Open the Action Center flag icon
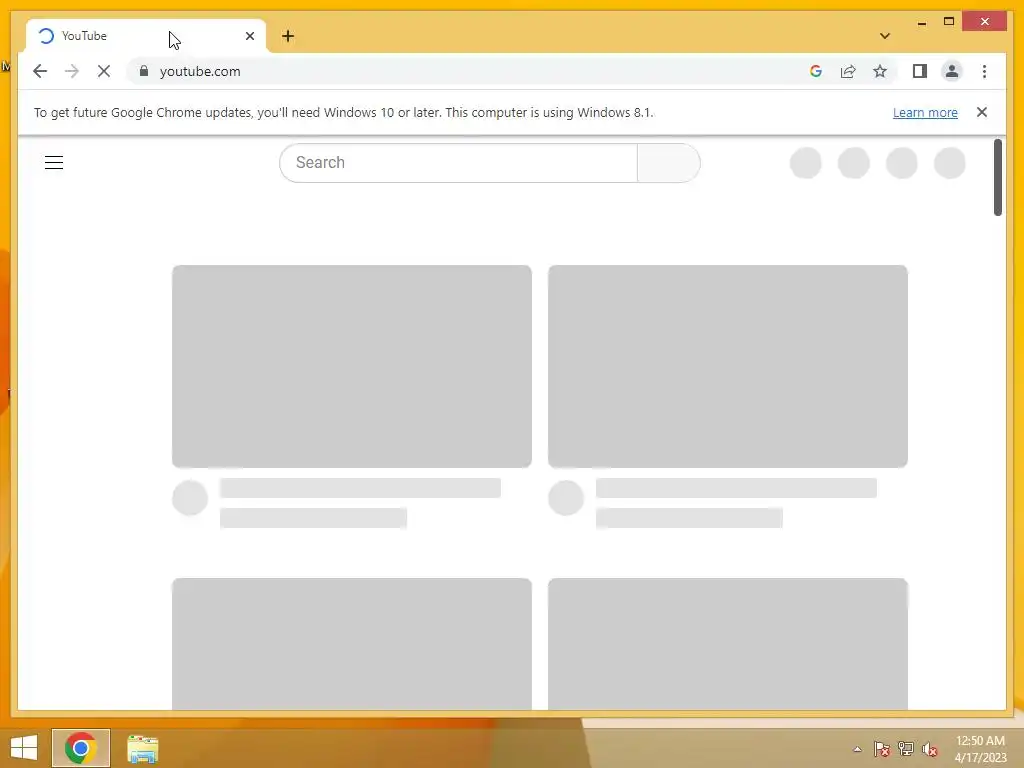The image size is (1024, 768). pyautogui.click(x=881, y=749)
